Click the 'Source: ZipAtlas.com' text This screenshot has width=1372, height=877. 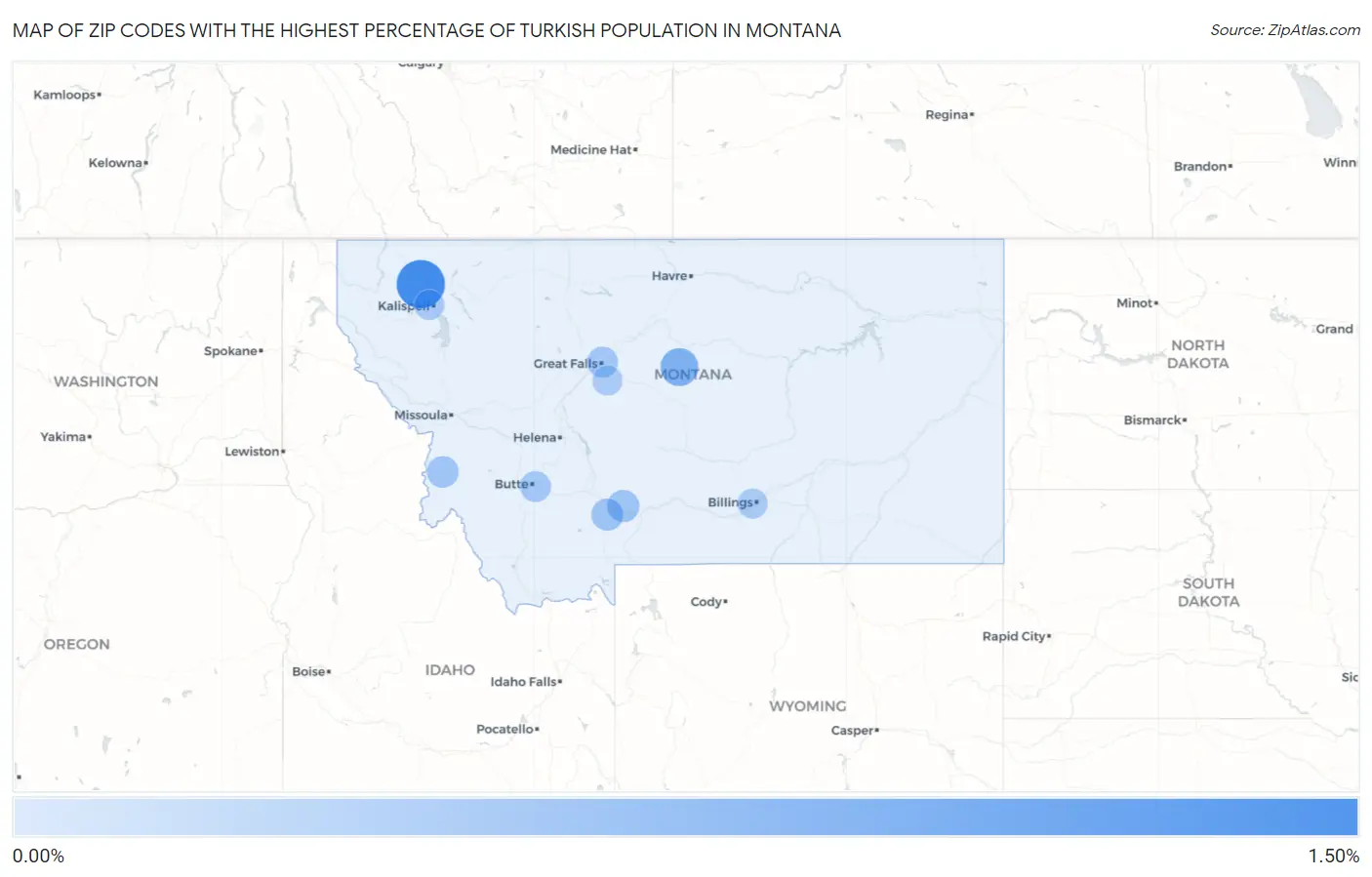tap(1285, 30)
